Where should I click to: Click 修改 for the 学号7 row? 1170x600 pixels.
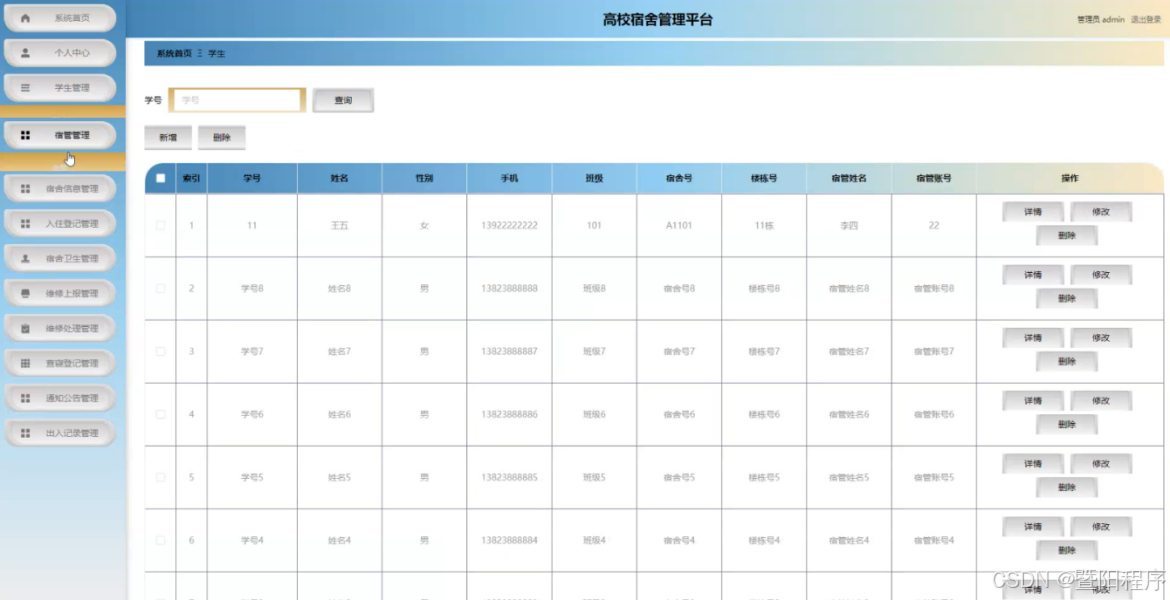1101,337
